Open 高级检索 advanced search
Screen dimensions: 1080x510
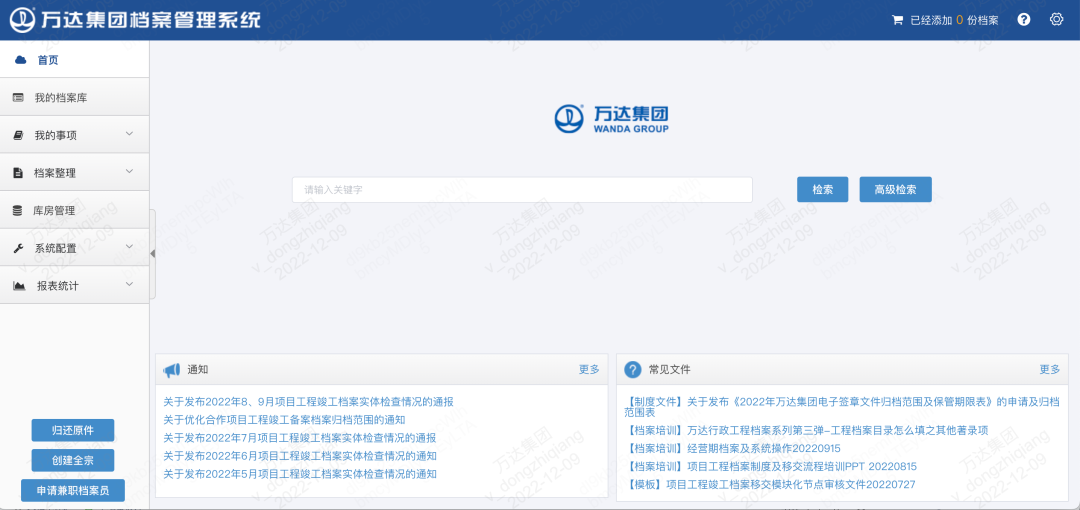(895, 190)
